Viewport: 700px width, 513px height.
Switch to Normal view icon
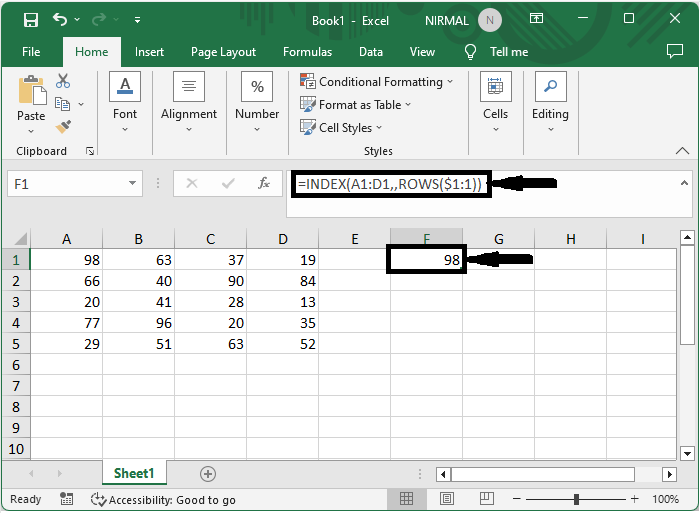click(x=406, y=498)
